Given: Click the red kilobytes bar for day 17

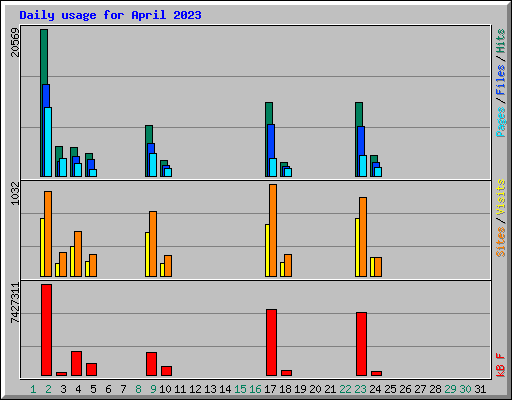Looking at the screenshot, I should tap(271, 342).
